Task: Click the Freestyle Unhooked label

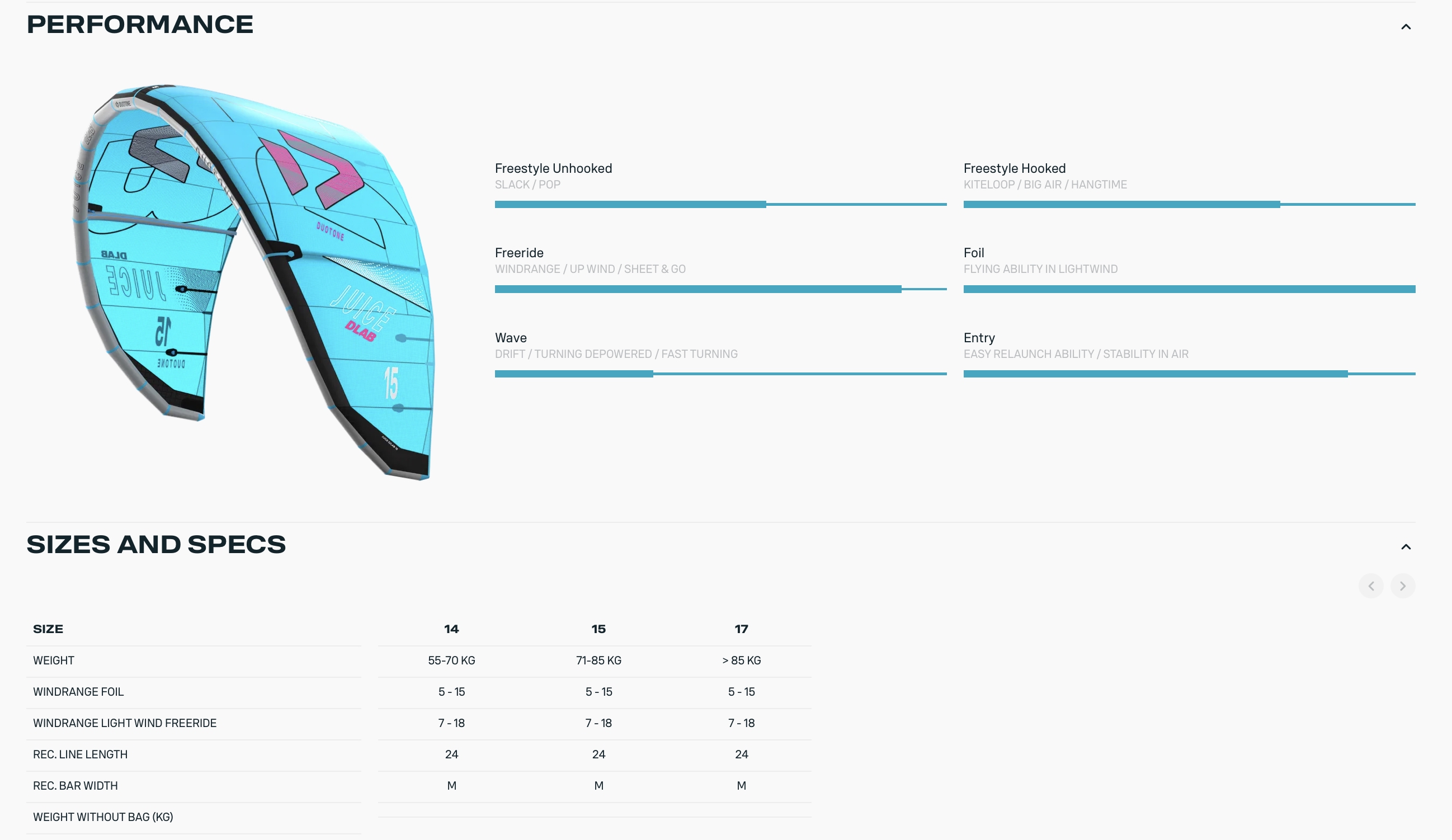Action: point(553,168)
